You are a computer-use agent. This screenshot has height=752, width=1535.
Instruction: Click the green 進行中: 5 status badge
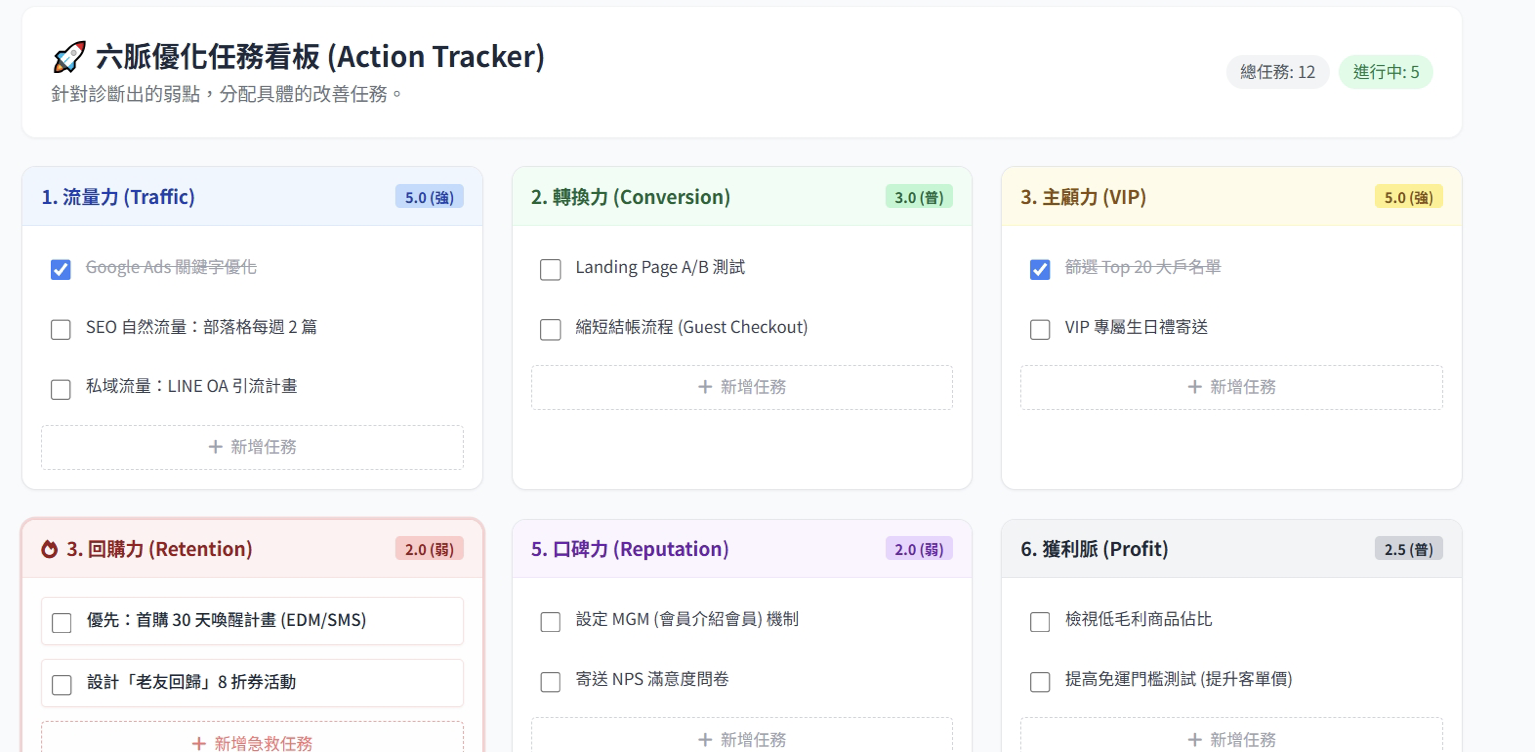point(1385,72)
